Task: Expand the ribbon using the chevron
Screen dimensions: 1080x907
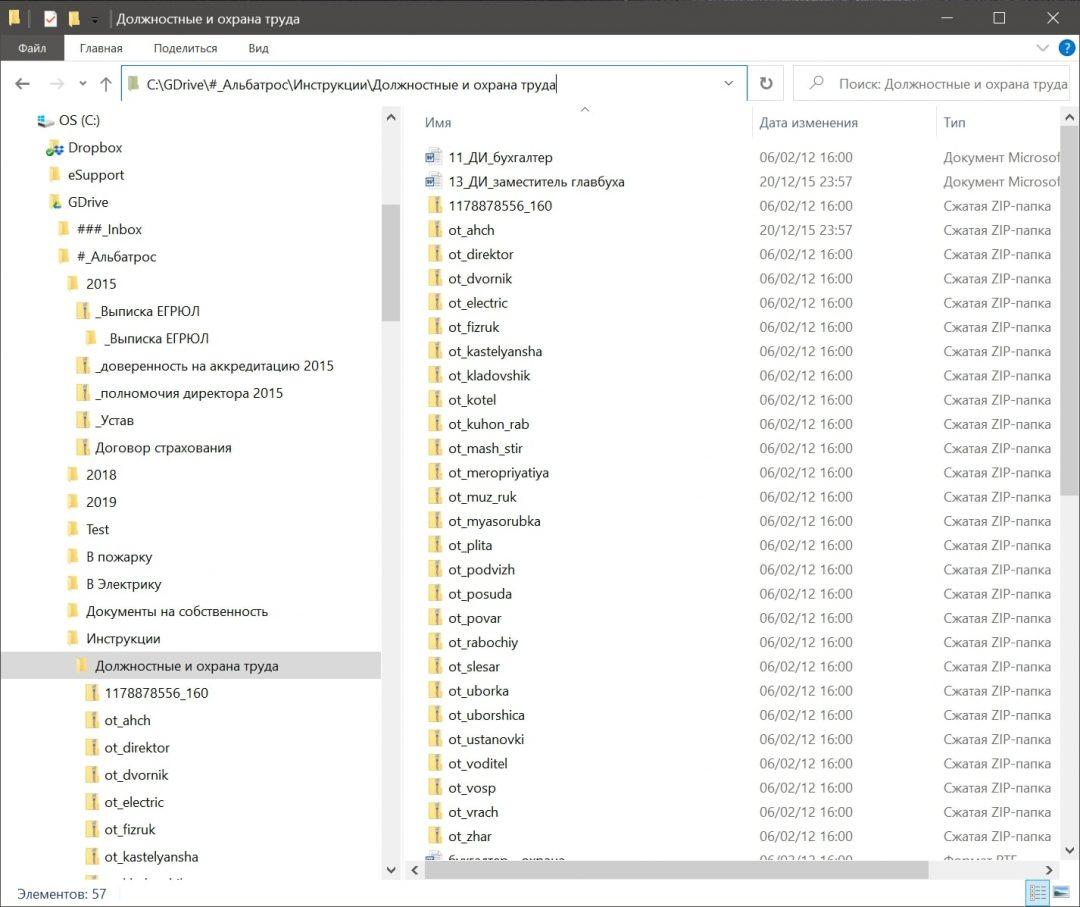Action: click(1043, 48)
